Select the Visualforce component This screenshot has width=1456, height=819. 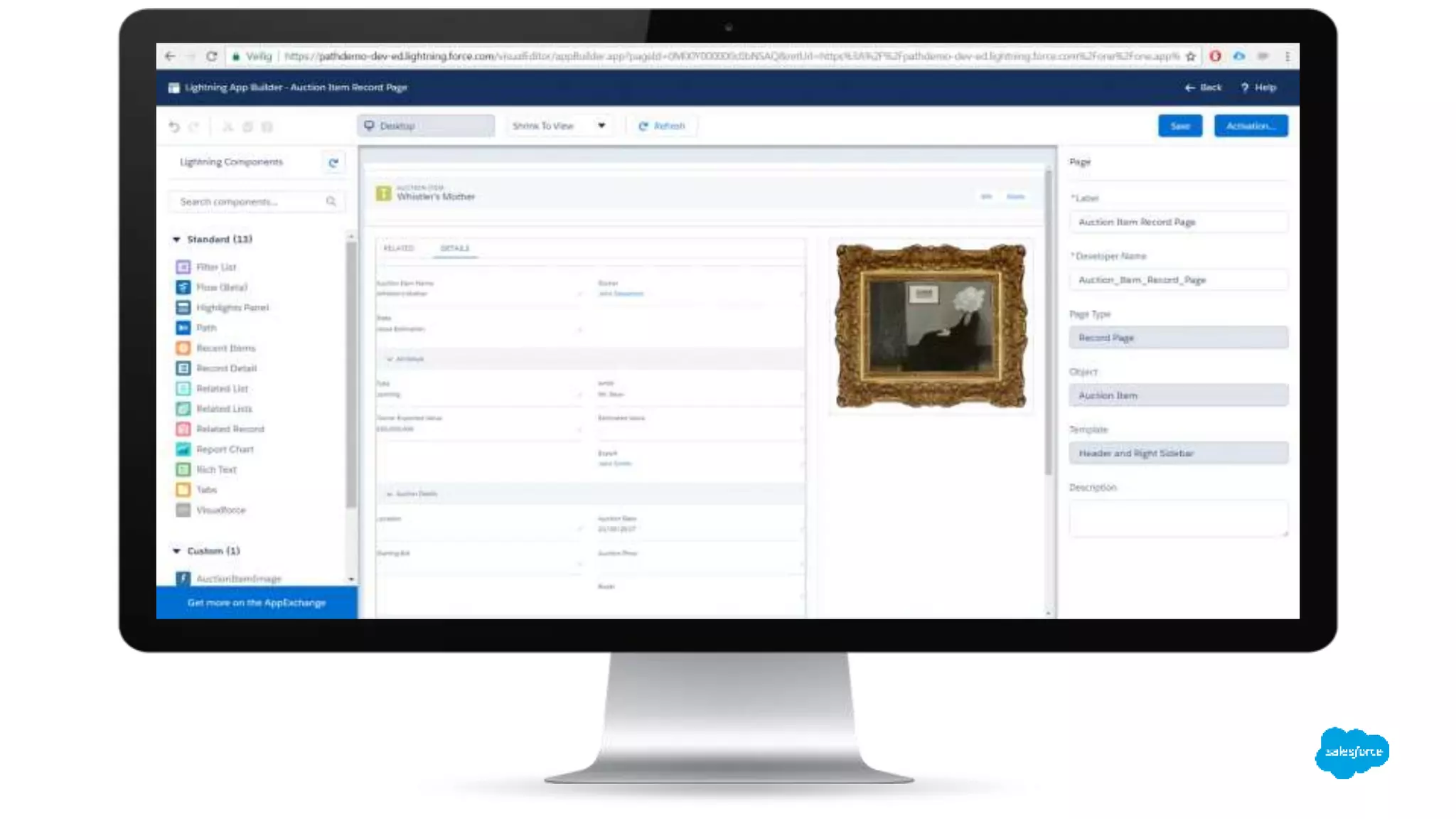tap(211, 510)
